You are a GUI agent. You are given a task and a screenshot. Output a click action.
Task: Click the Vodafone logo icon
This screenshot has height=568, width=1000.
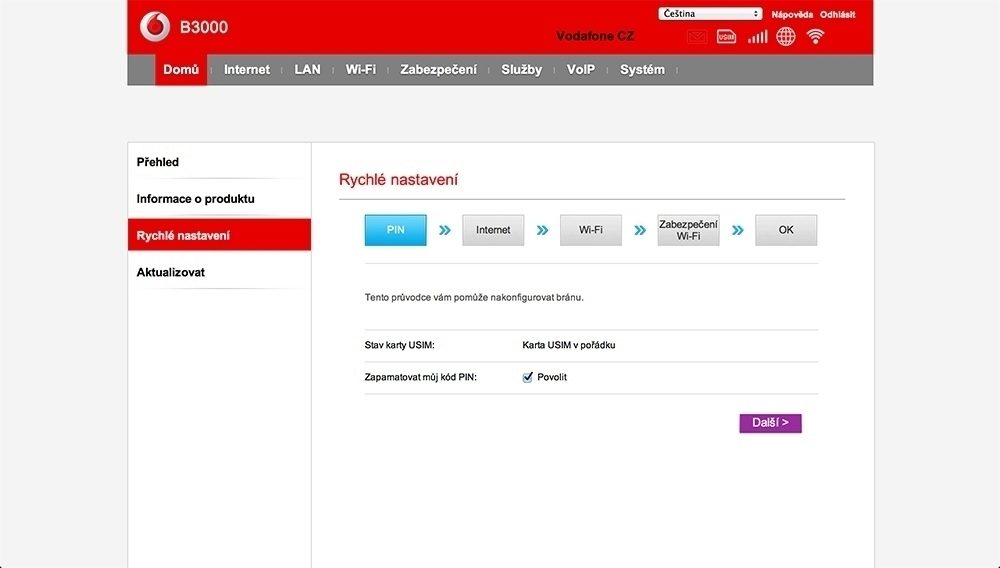tap(155, 27)
